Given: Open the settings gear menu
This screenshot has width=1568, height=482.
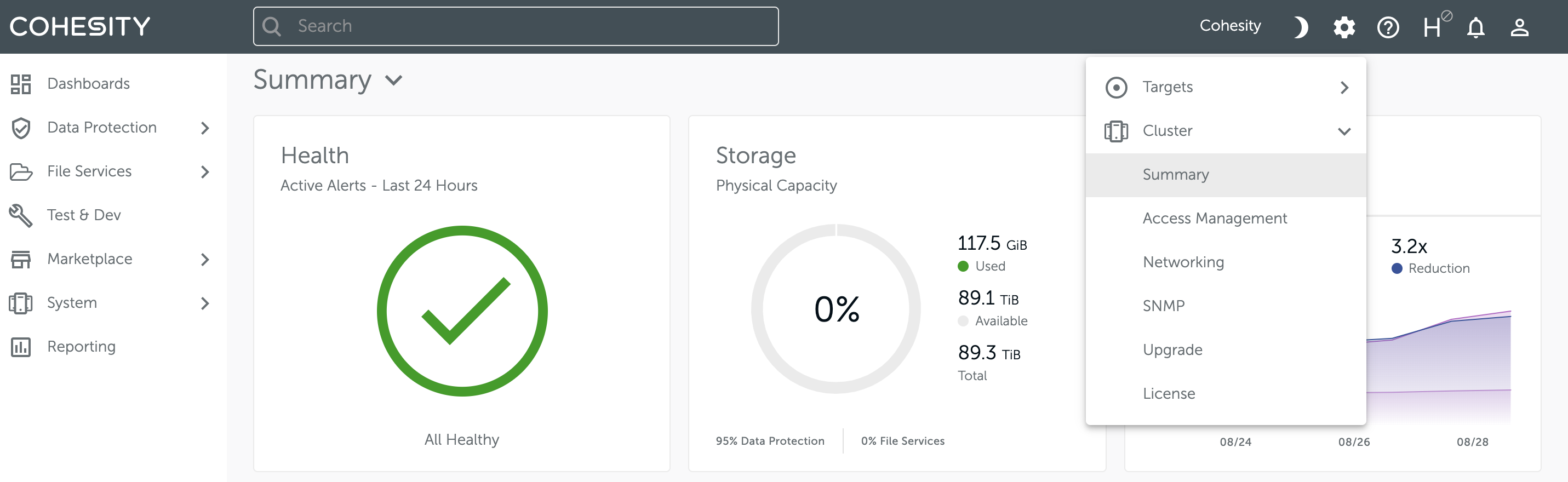Looking at the screenshot, I should 1344,27.
